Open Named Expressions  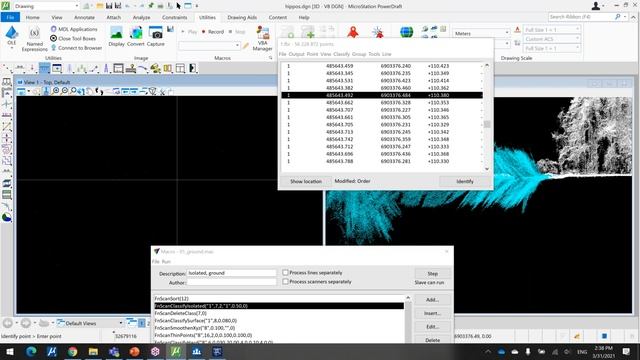tap(35, 40)
